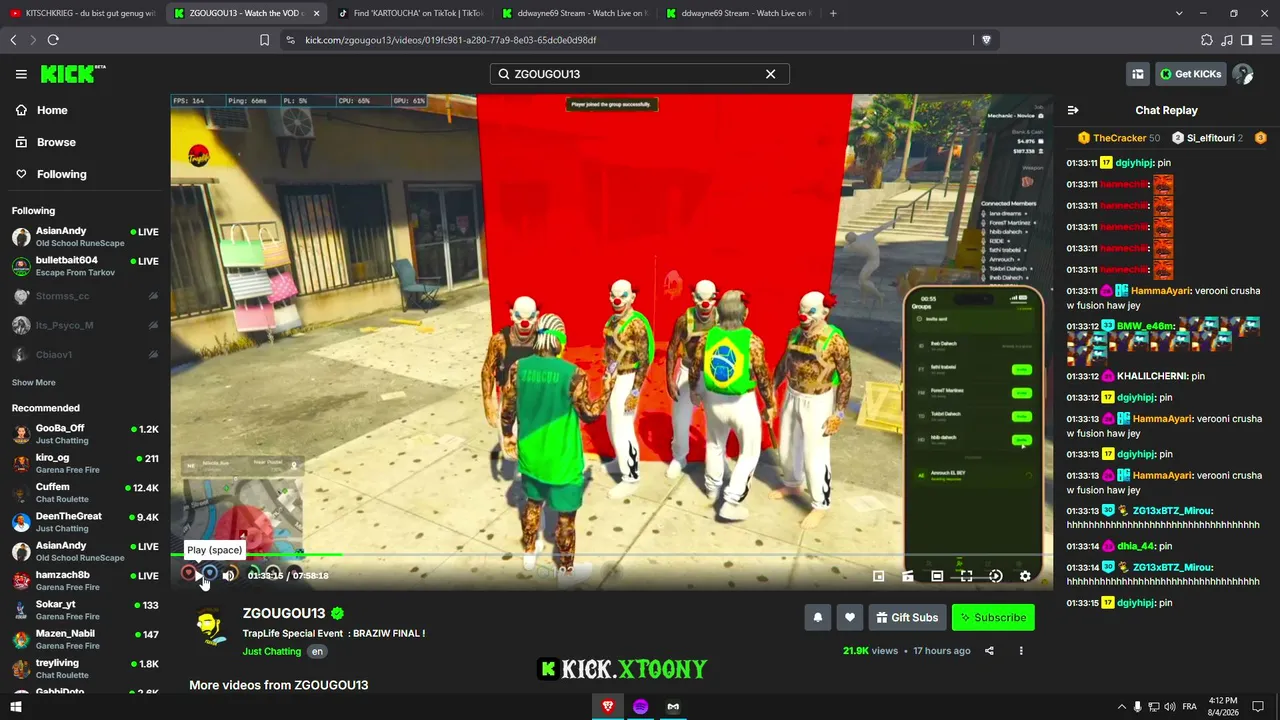This screenshot has height=720, width=1280.
Task: Expand Show More followed channels
Action: [34, 383]
